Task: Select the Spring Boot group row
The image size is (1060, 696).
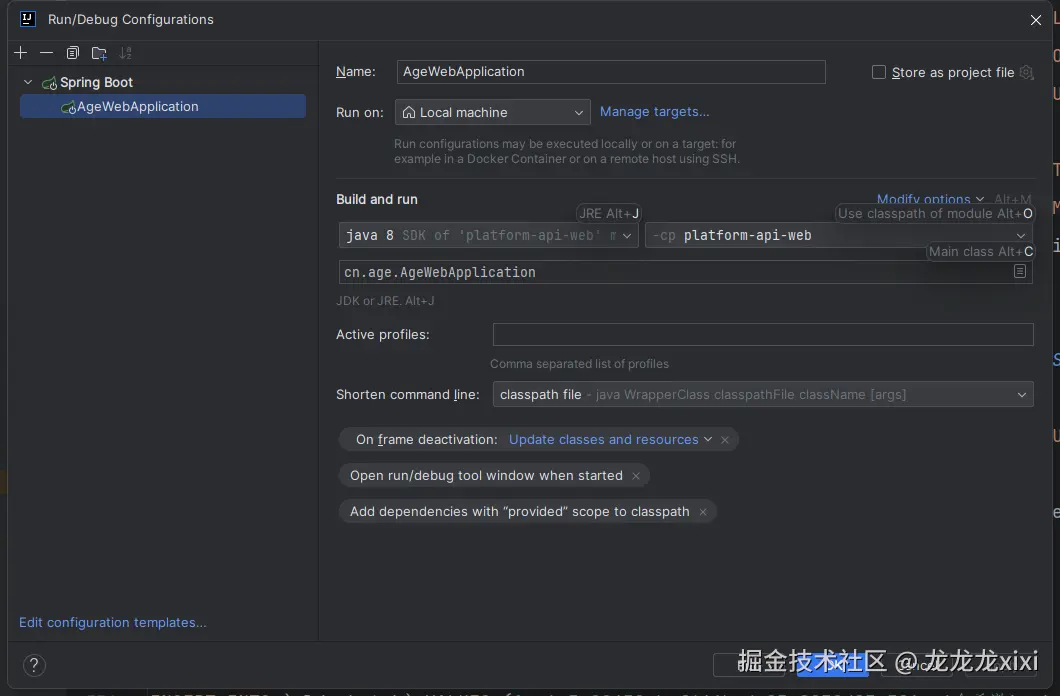Action: tap(162, 82)
